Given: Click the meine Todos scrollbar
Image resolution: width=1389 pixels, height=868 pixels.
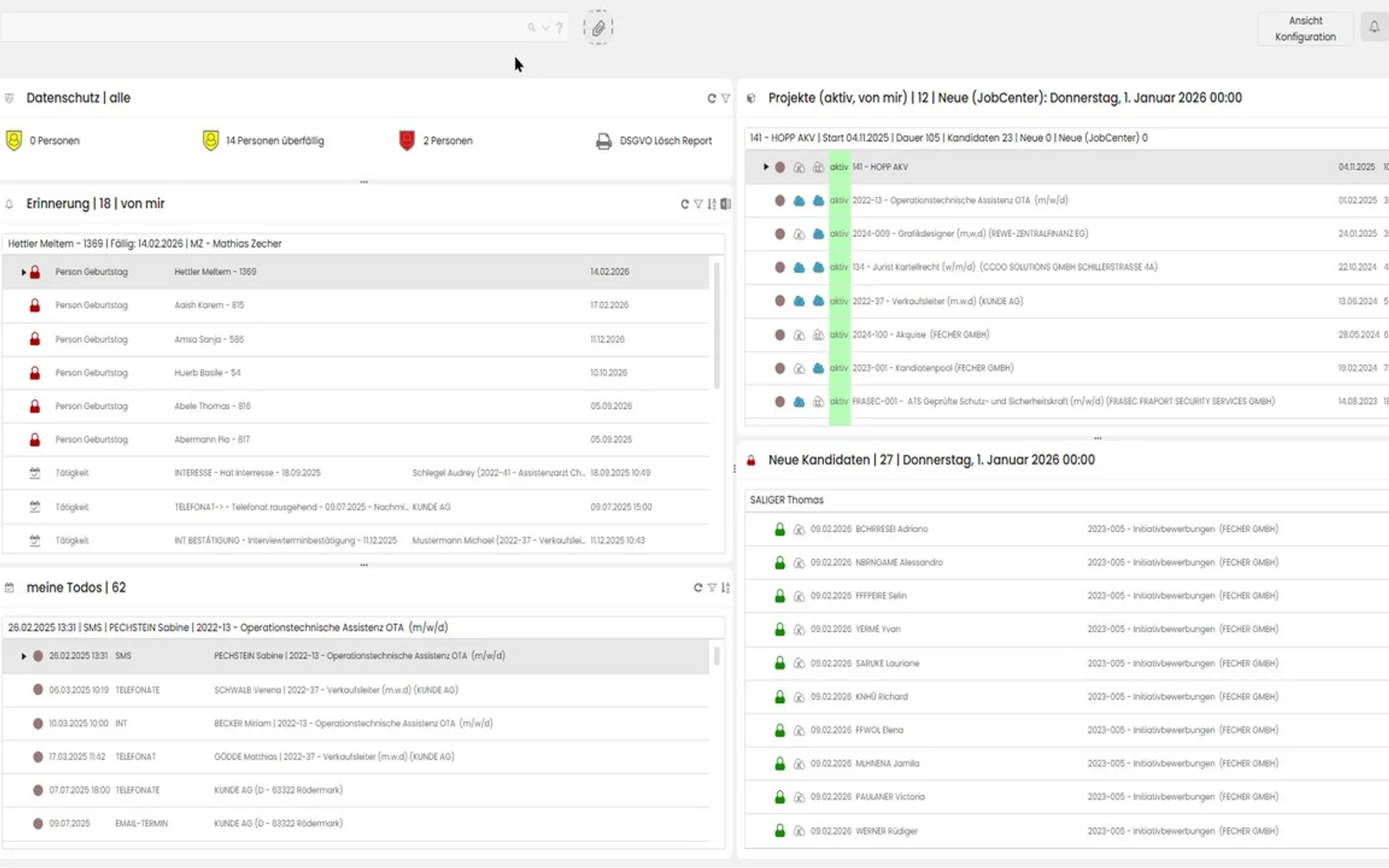Looking at the screenshot, I should (x=717, y=656).
